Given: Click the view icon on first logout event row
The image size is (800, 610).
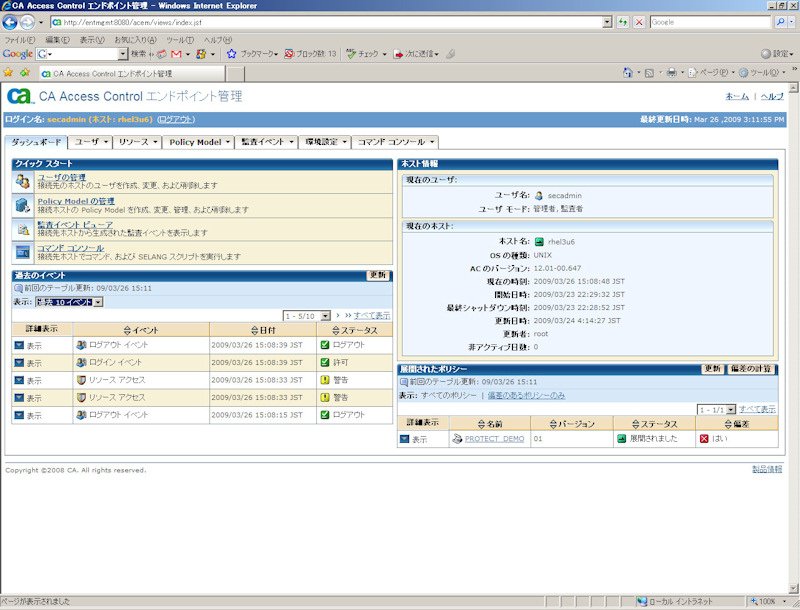Looking at the screenshot, I should tap(19, 345).
